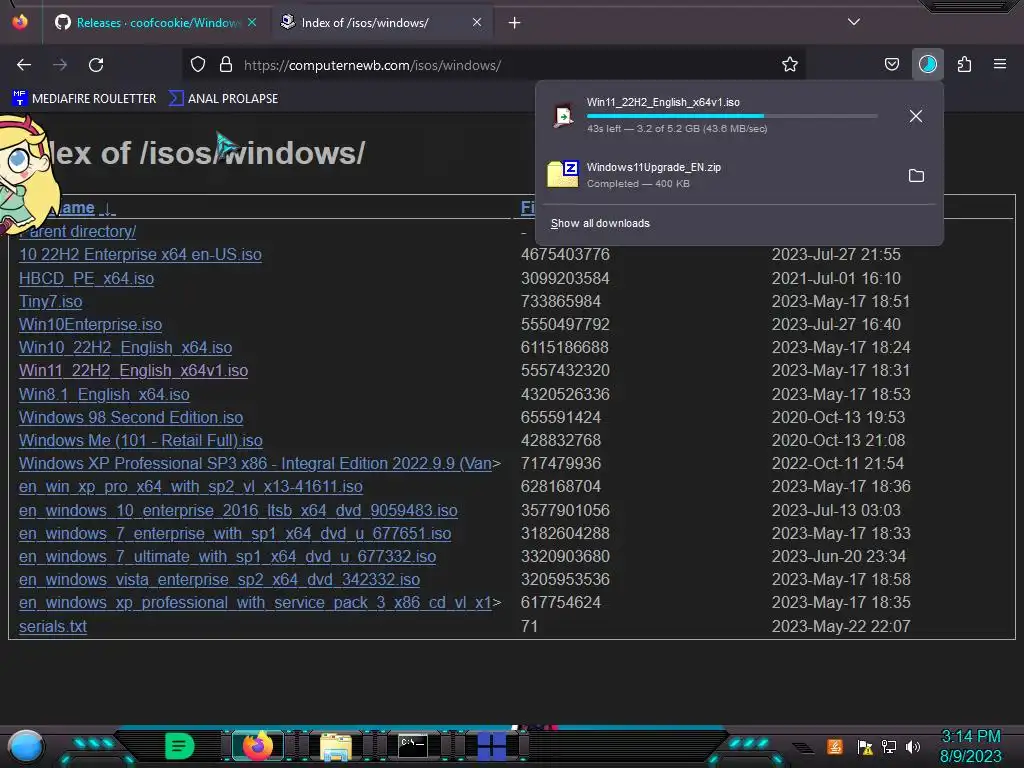Click the Win11 ISO download file icon
This screenshot has width=1024, height=768.
pyautogui.click(x=563, y=116)
